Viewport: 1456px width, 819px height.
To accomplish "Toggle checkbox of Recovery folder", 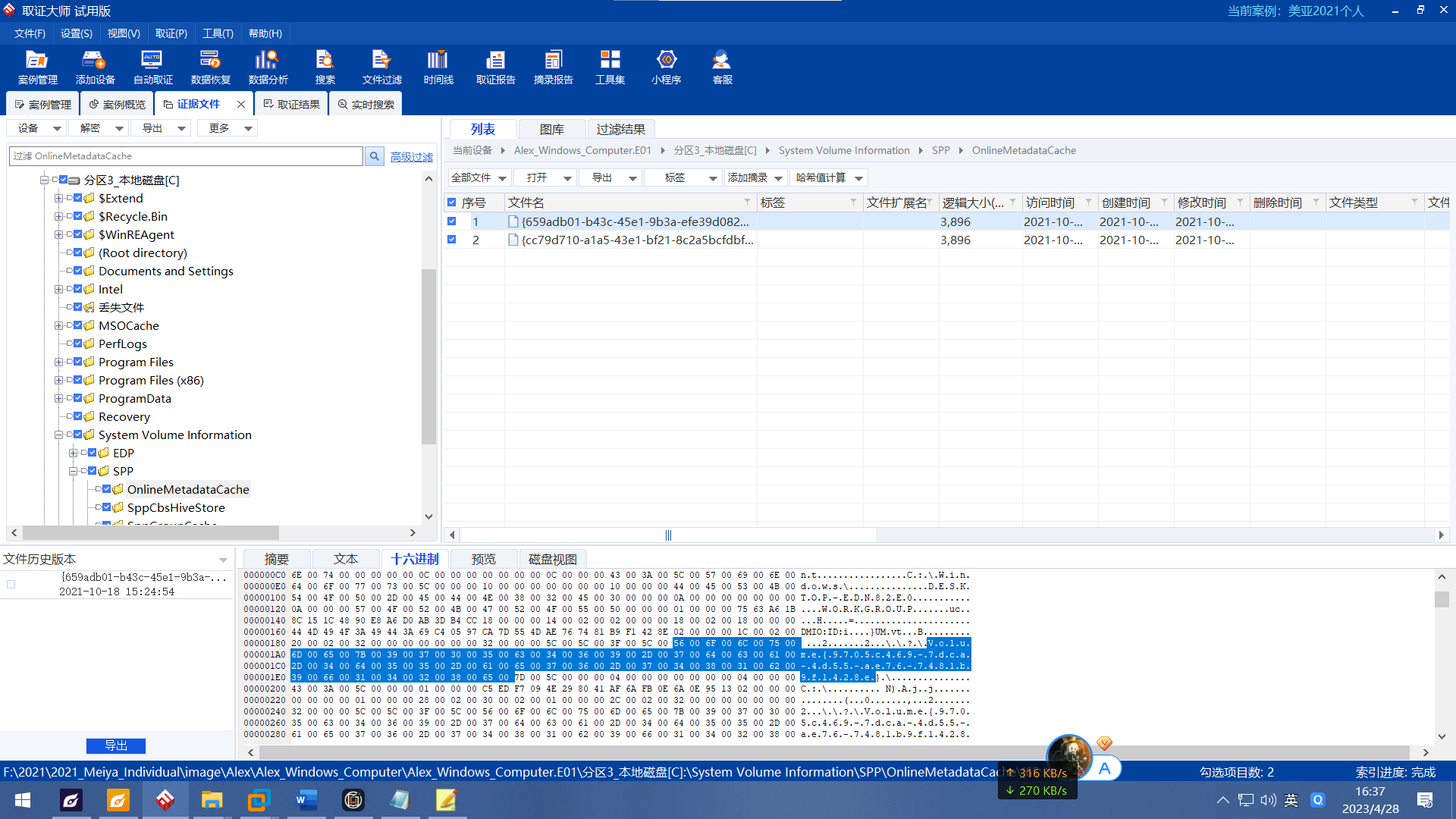I will (x=78, y=416).
